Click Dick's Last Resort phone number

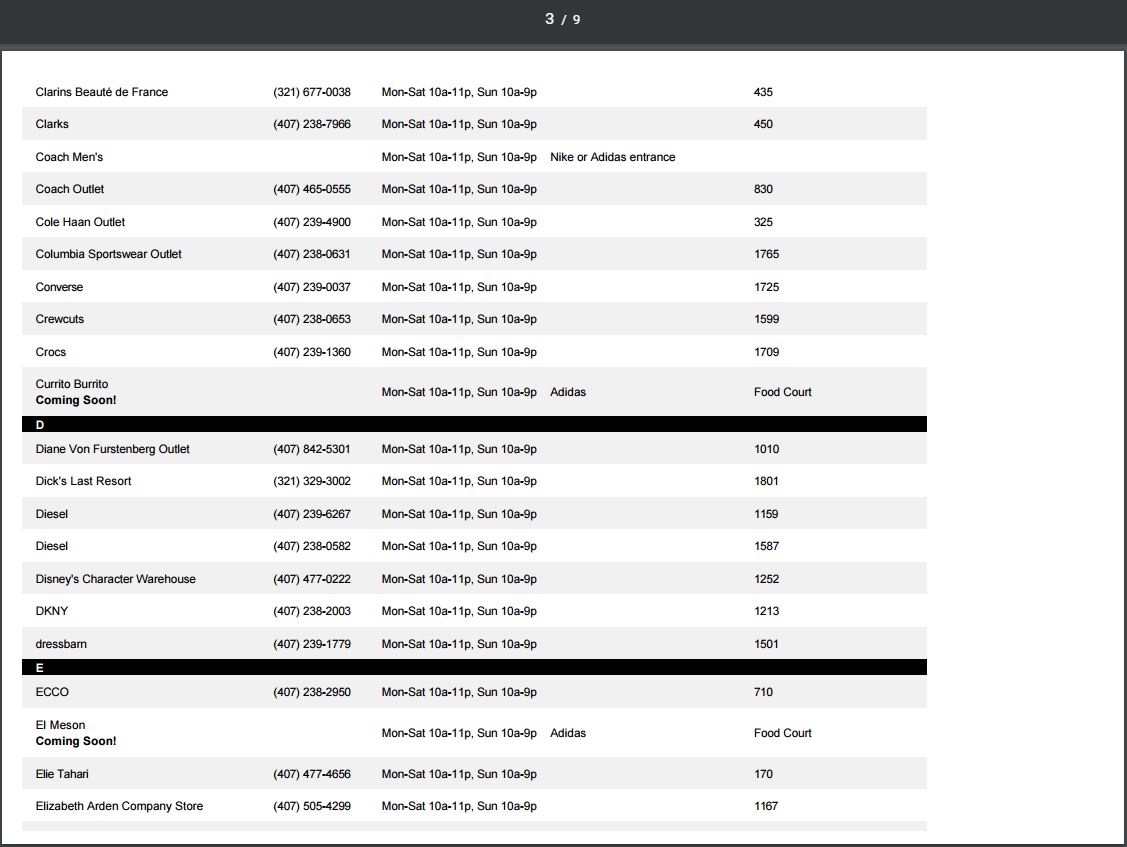312,481
